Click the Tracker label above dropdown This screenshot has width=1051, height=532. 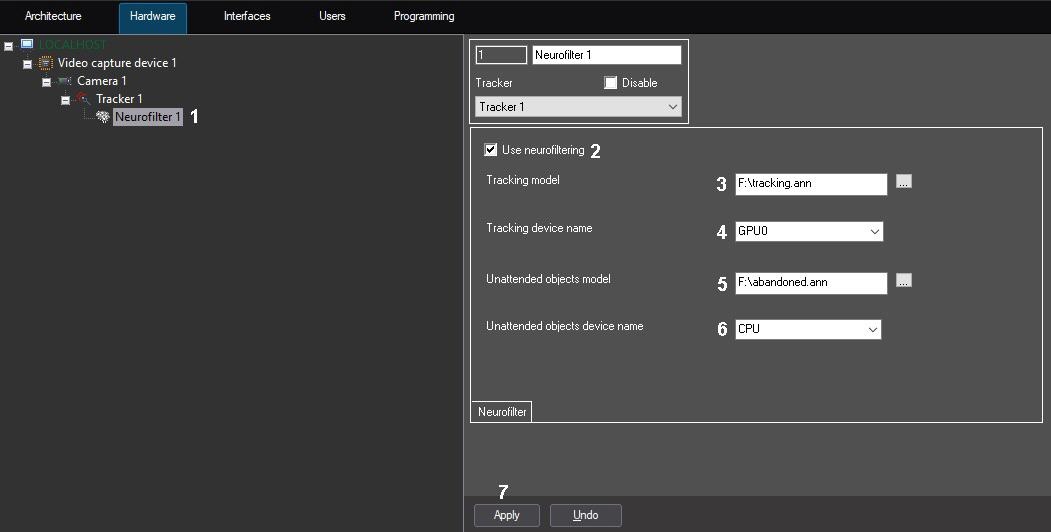pyautogui.click(x=495, y=83)
